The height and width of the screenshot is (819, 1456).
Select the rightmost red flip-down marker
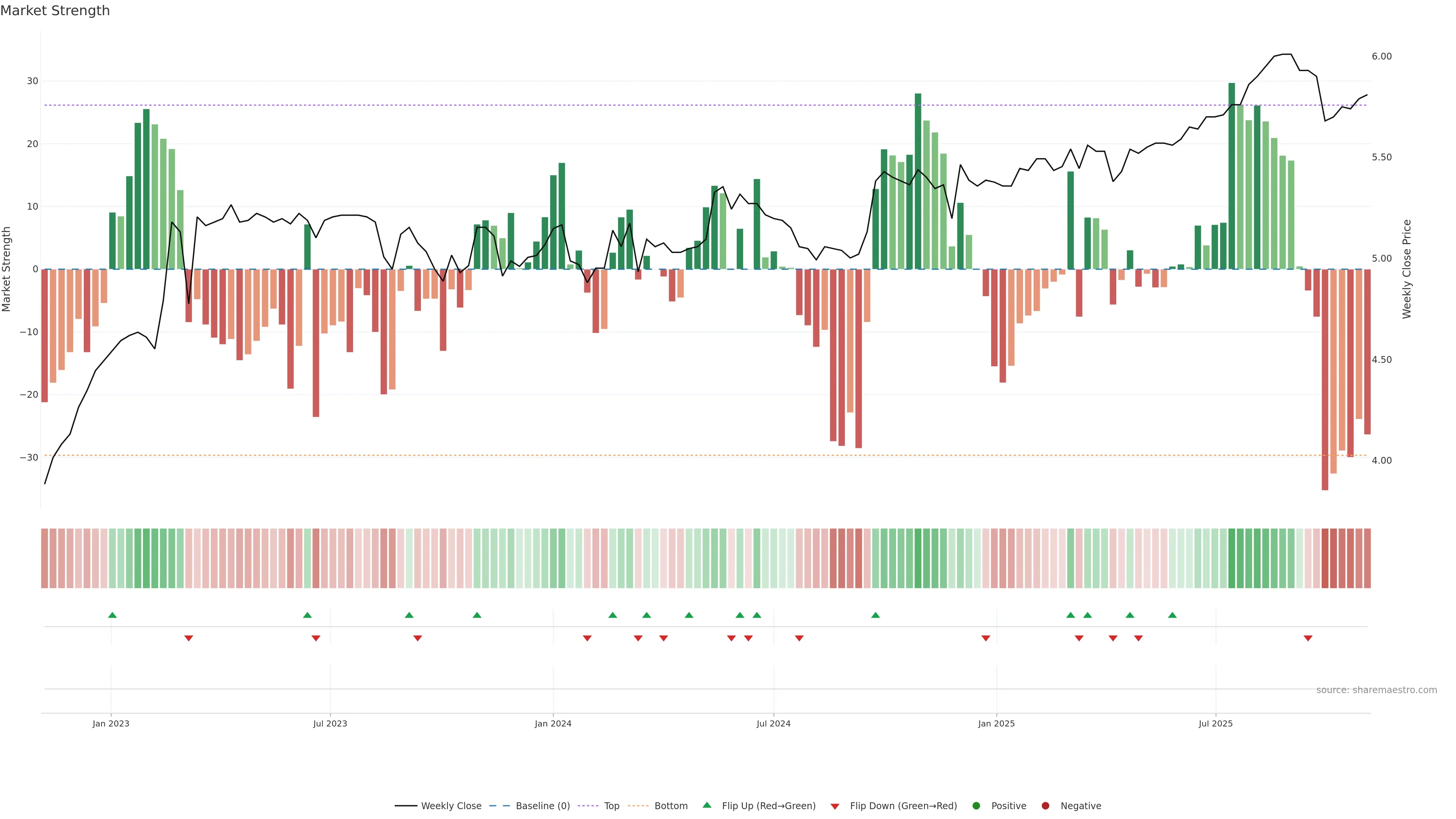pos(1308,638)
